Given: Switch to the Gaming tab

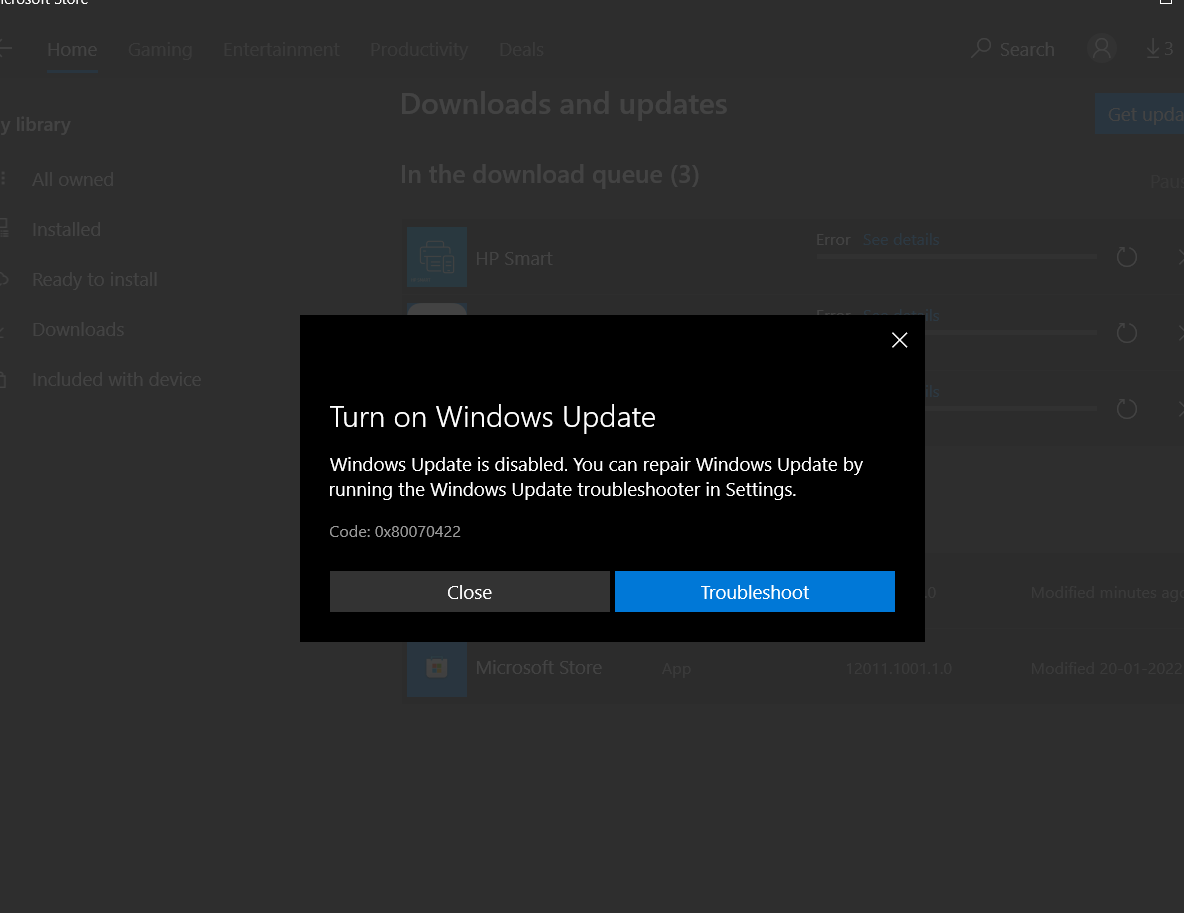Looking at the screenshot, I should pos(160,49).
